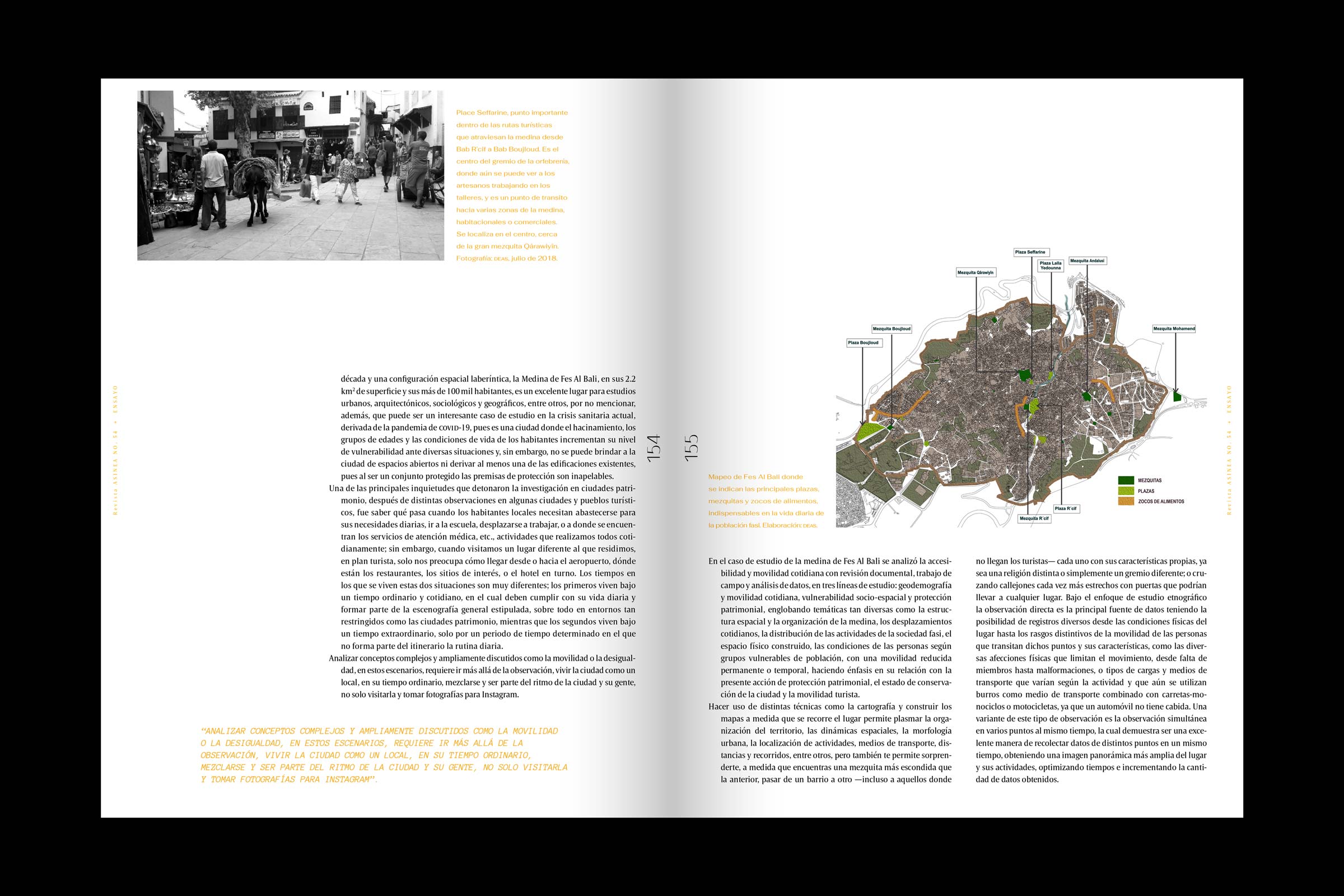Click the Plaza Lalla Yedounna label
Screen dimensions: 1344x896
point(1051,265)
